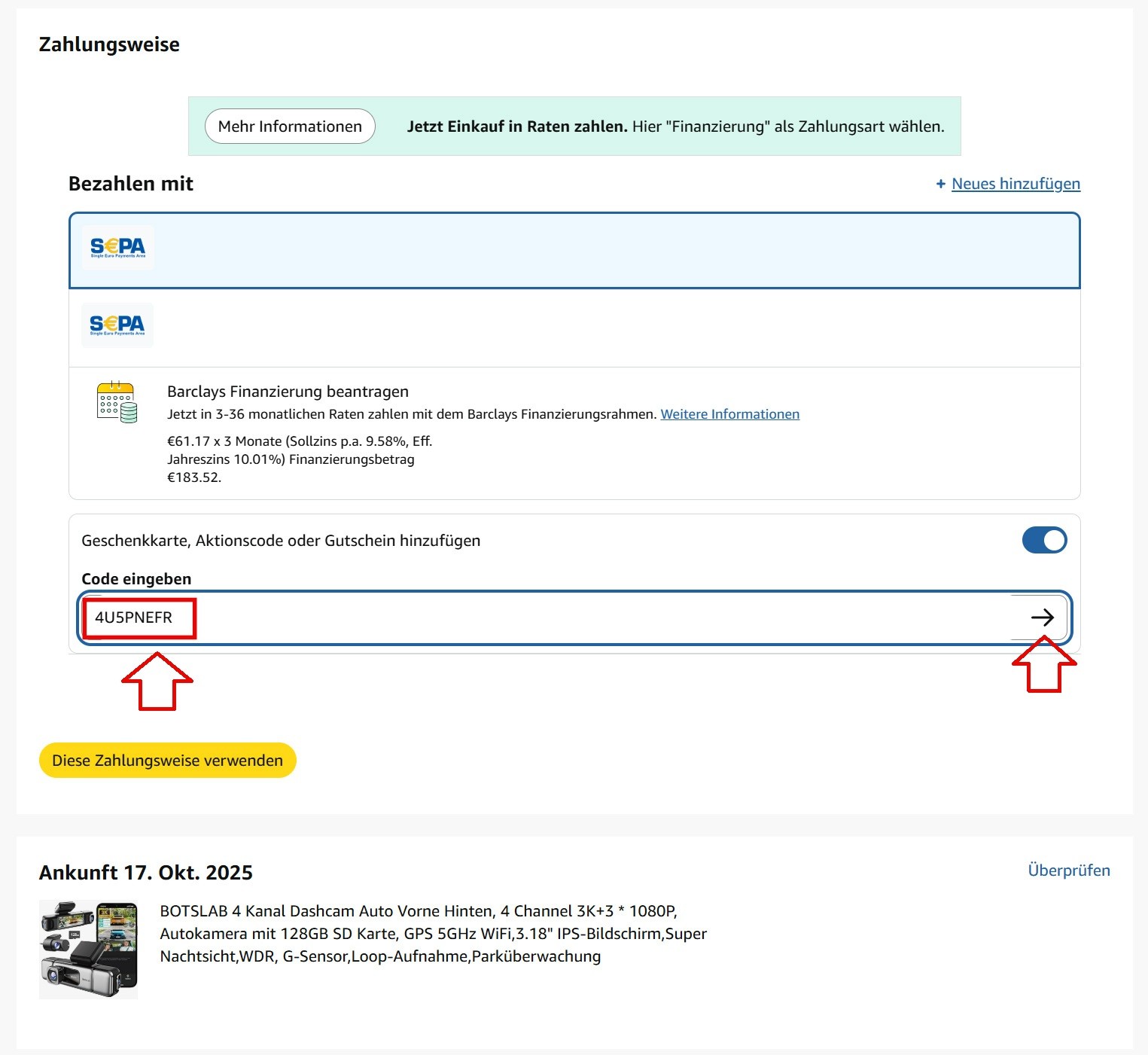Click the plus icon beside Neues hinzufügen
1148x1055 pixels.
940,184
